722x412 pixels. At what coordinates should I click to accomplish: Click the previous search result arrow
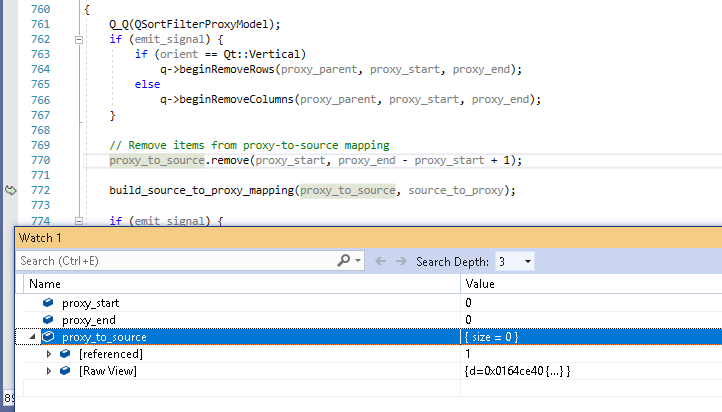tap(381, 261)
